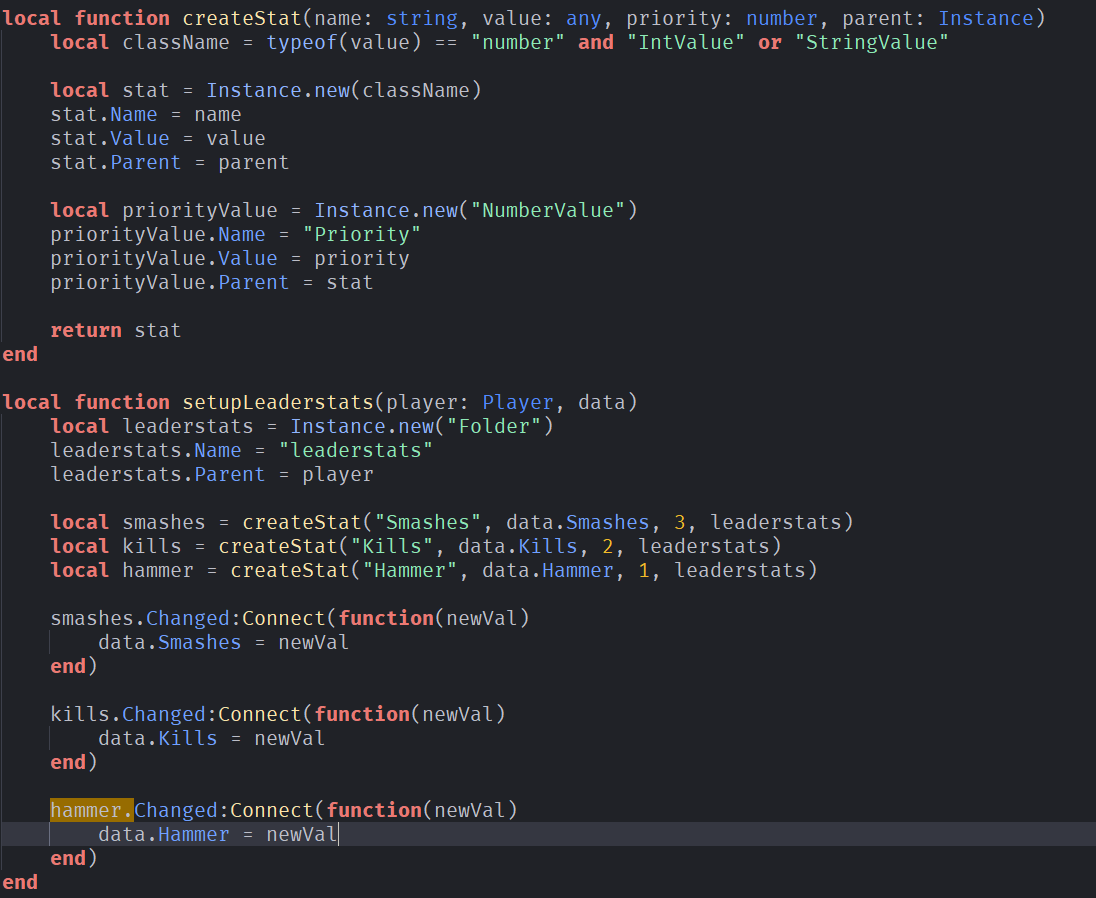Click the return keyword
Screen dimensions: 1096x898
(86, 330)
